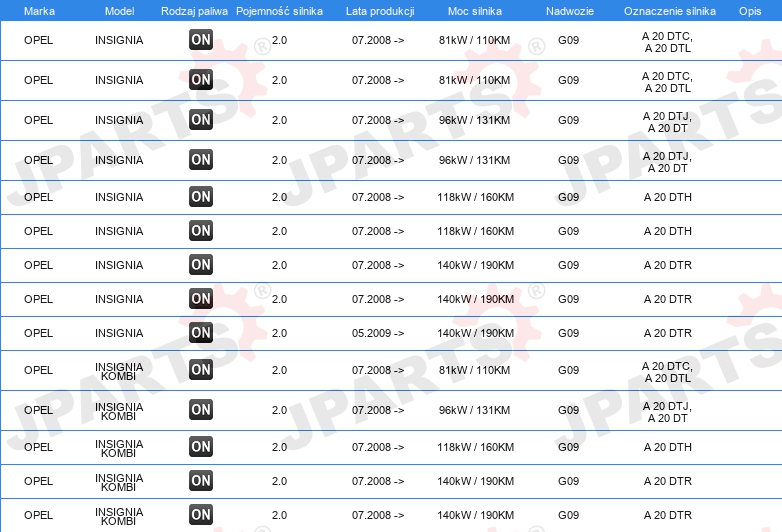
Task: Click 'A 20 DTC, A 20 DTL' in Insignia Kombi row
Action: [x=667, y=372]
